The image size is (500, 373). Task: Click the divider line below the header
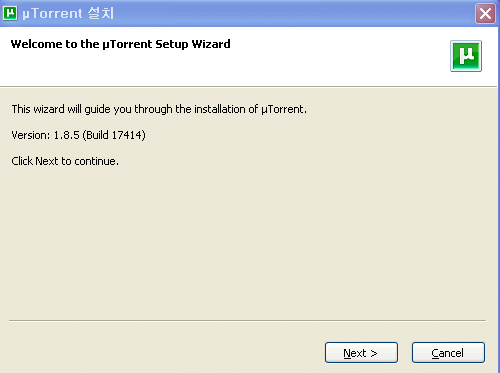[248, 87]
